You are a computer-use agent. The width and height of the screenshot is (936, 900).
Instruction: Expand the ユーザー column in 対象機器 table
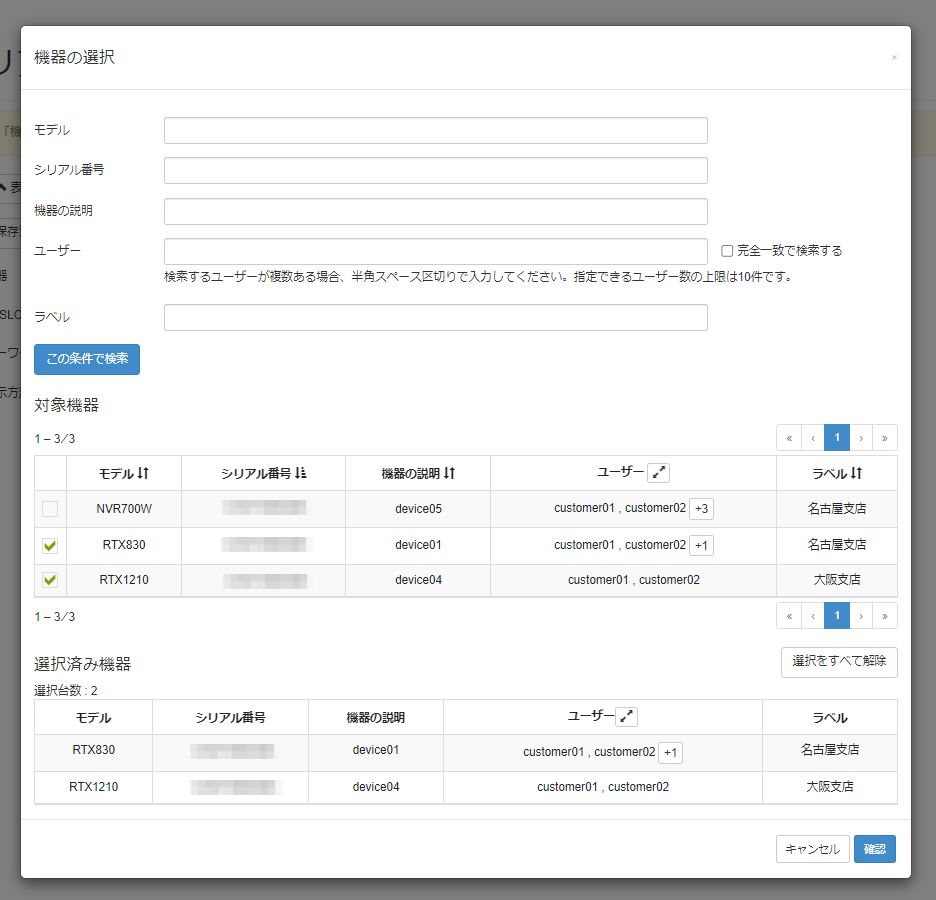pos(658,472)
